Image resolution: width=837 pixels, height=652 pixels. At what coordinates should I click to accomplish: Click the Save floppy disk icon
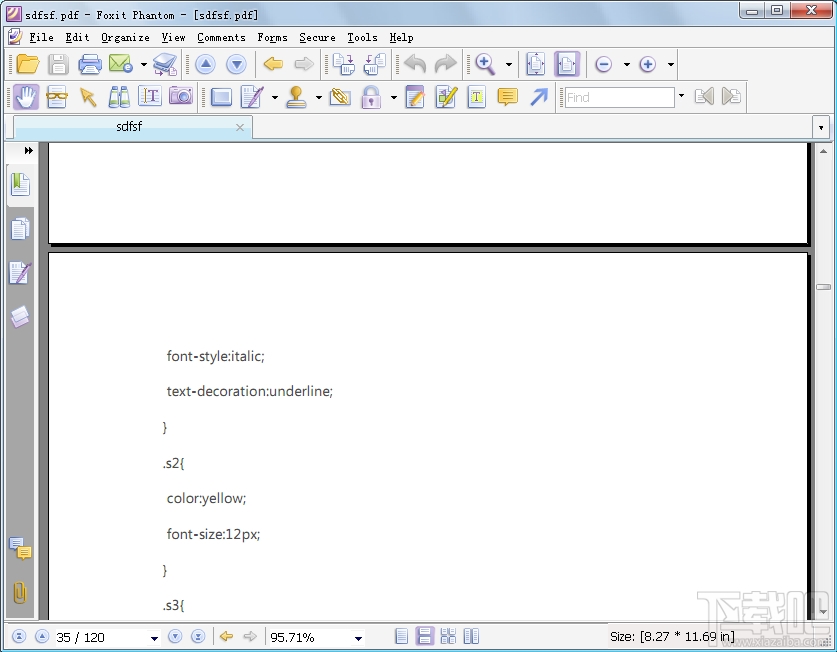pos(58,65)
